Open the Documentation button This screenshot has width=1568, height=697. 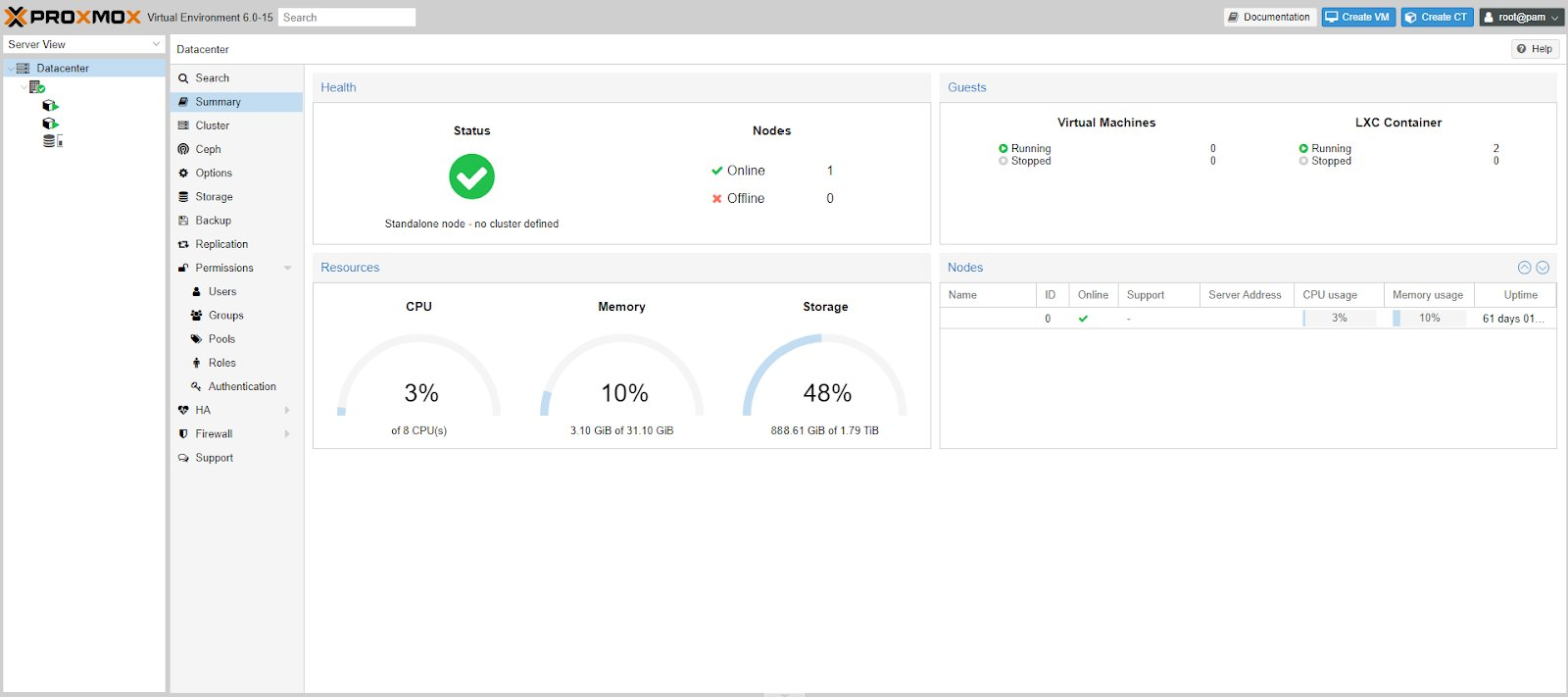[x=1269, y=17]
